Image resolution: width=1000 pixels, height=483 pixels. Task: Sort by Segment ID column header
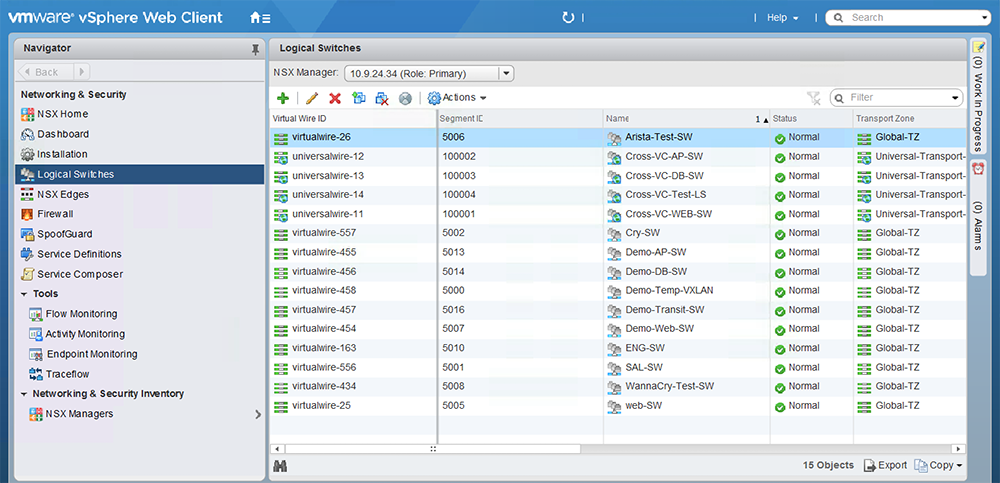(520, 119)
